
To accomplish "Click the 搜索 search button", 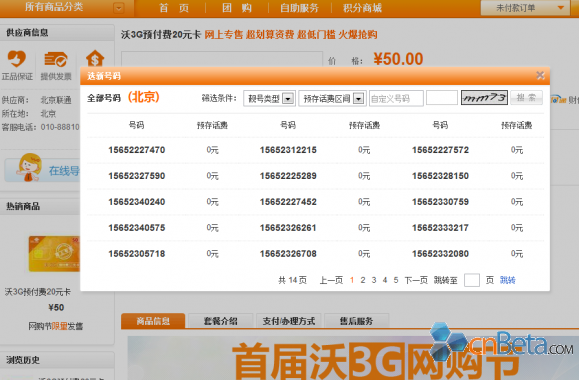I will point(526,98).
